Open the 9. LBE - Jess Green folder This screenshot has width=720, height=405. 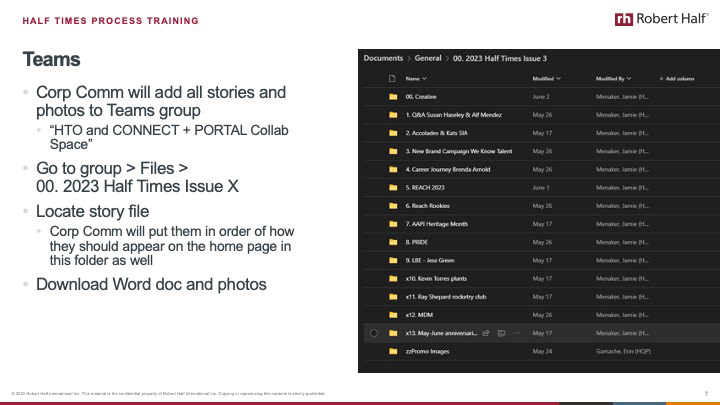point(430,260)
